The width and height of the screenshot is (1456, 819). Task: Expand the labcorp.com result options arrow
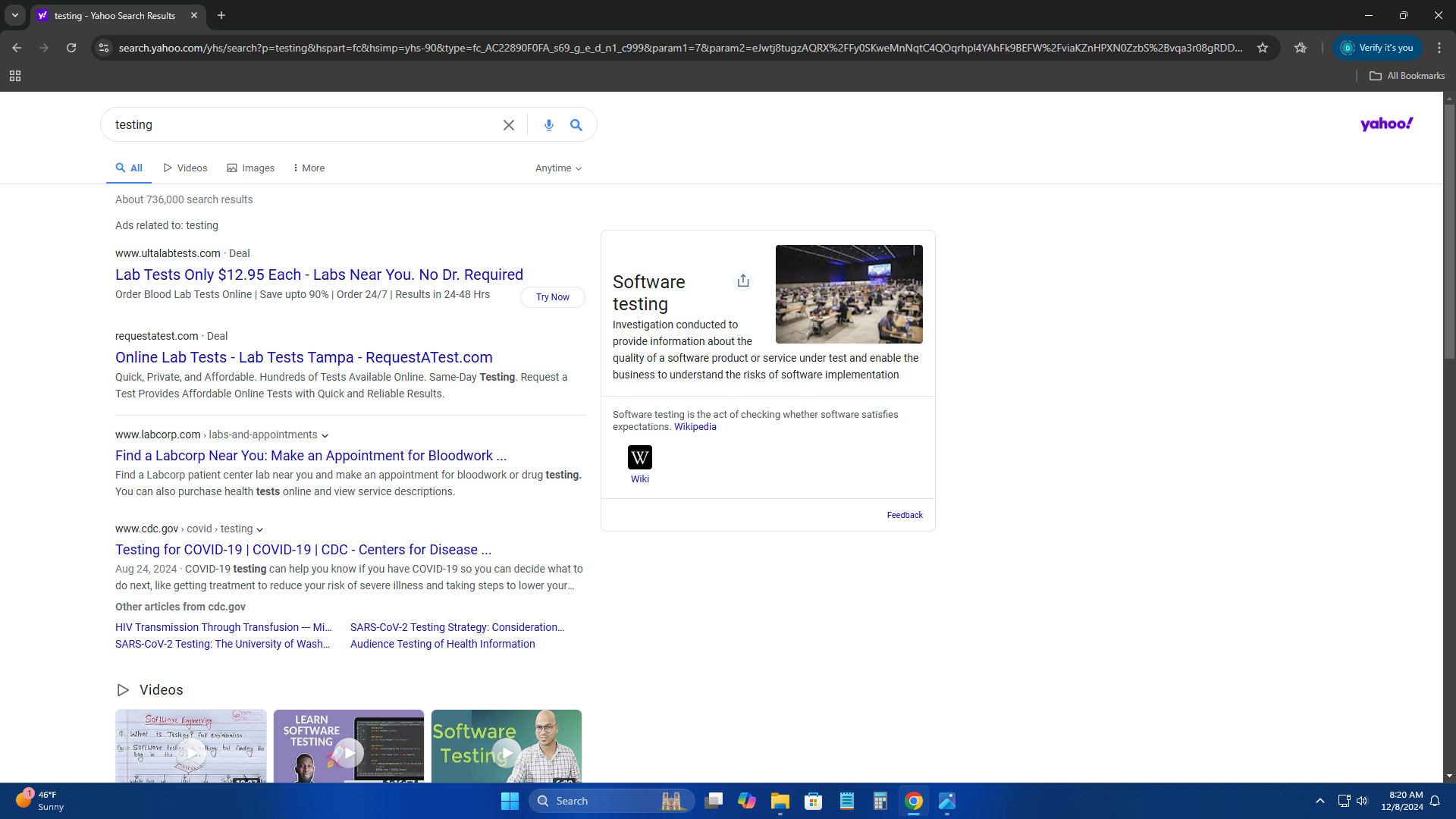pos(325,435)
